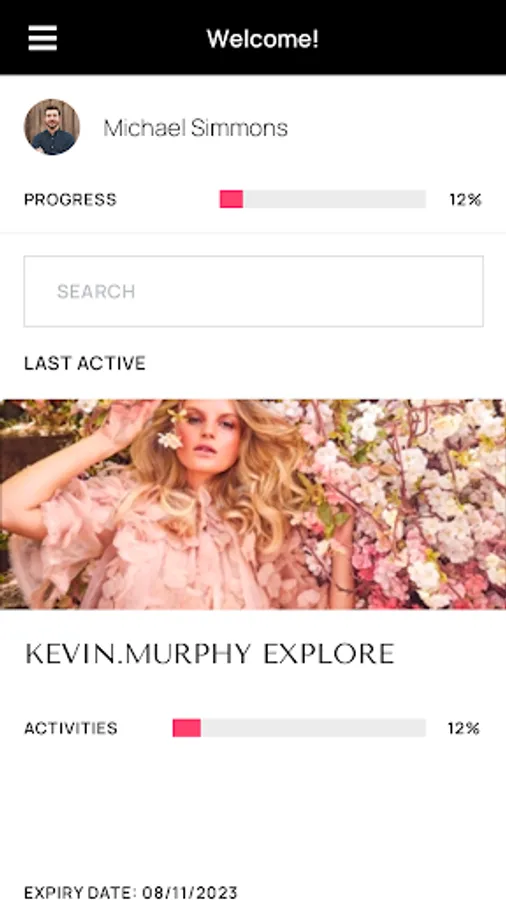Image resolution: width=506 pixels, height=900 pixels.
Task: Click the pink filled part of ACTIVITIES bar
Action: click(186, 728)
